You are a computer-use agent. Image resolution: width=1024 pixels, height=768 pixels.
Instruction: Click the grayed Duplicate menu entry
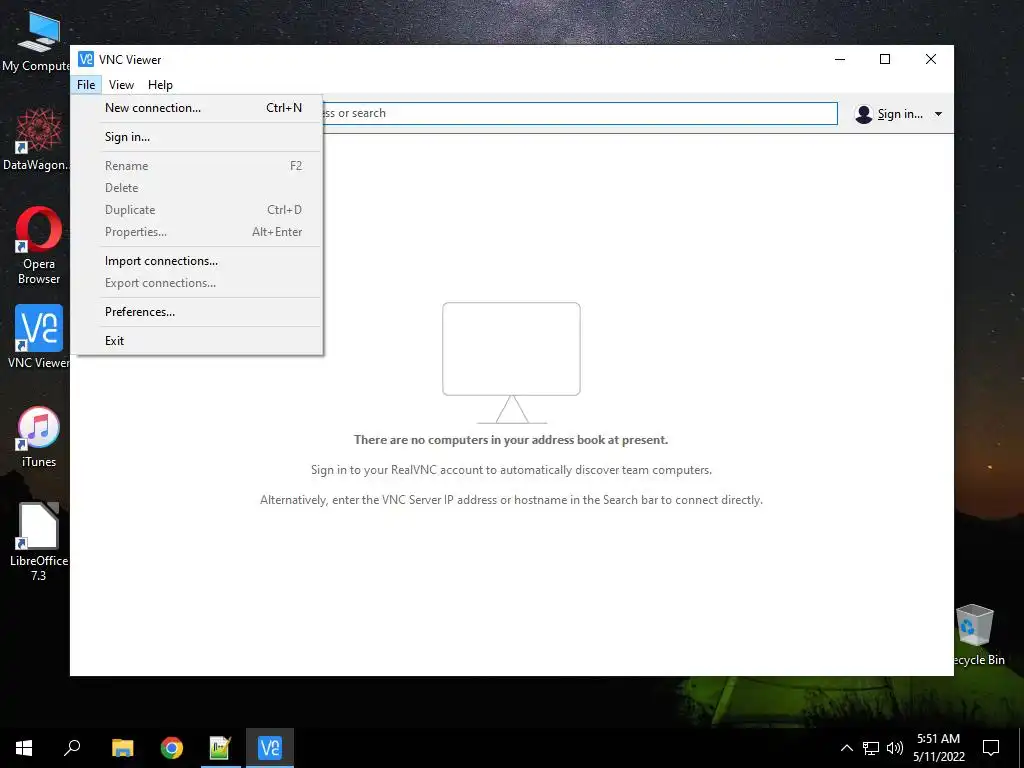click(197, 210)
